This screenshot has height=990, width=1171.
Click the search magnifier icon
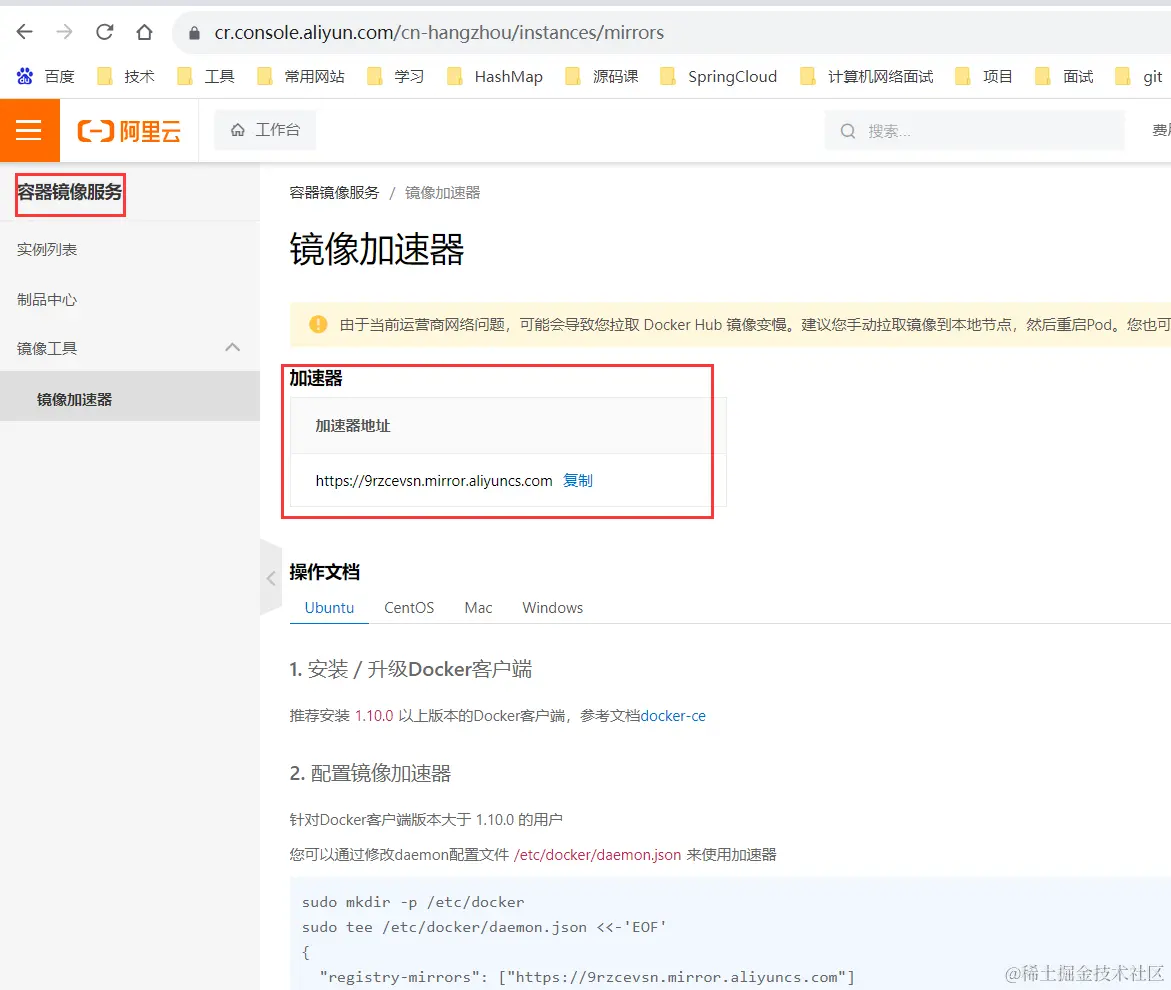(848, 131)
